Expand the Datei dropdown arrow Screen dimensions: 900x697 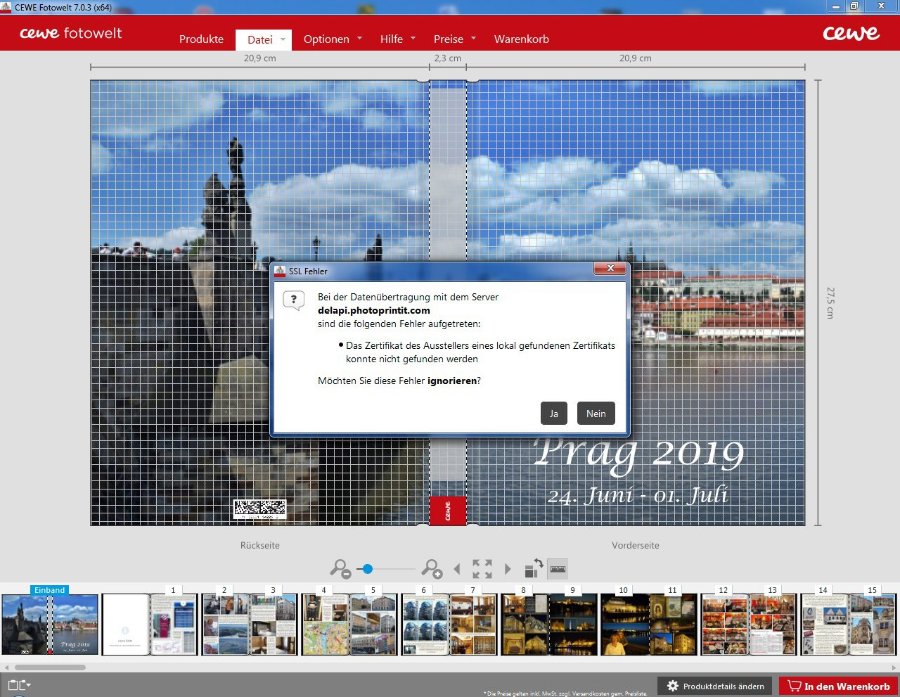[282, 39]
